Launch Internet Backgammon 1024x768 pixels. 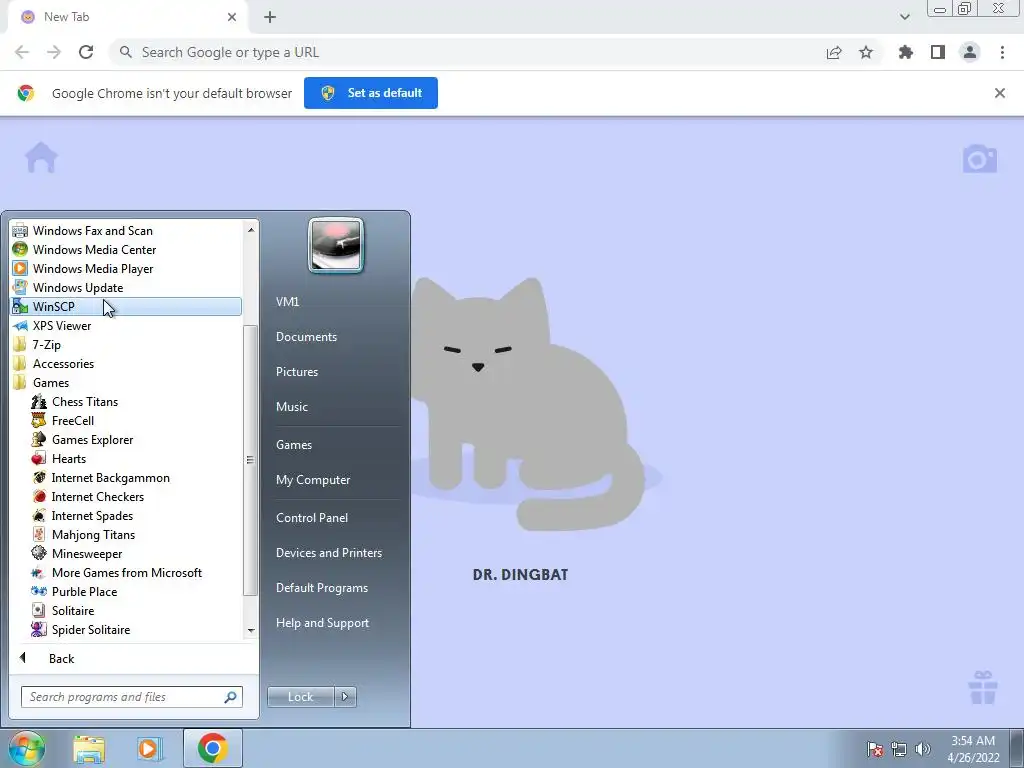[110, 477]
